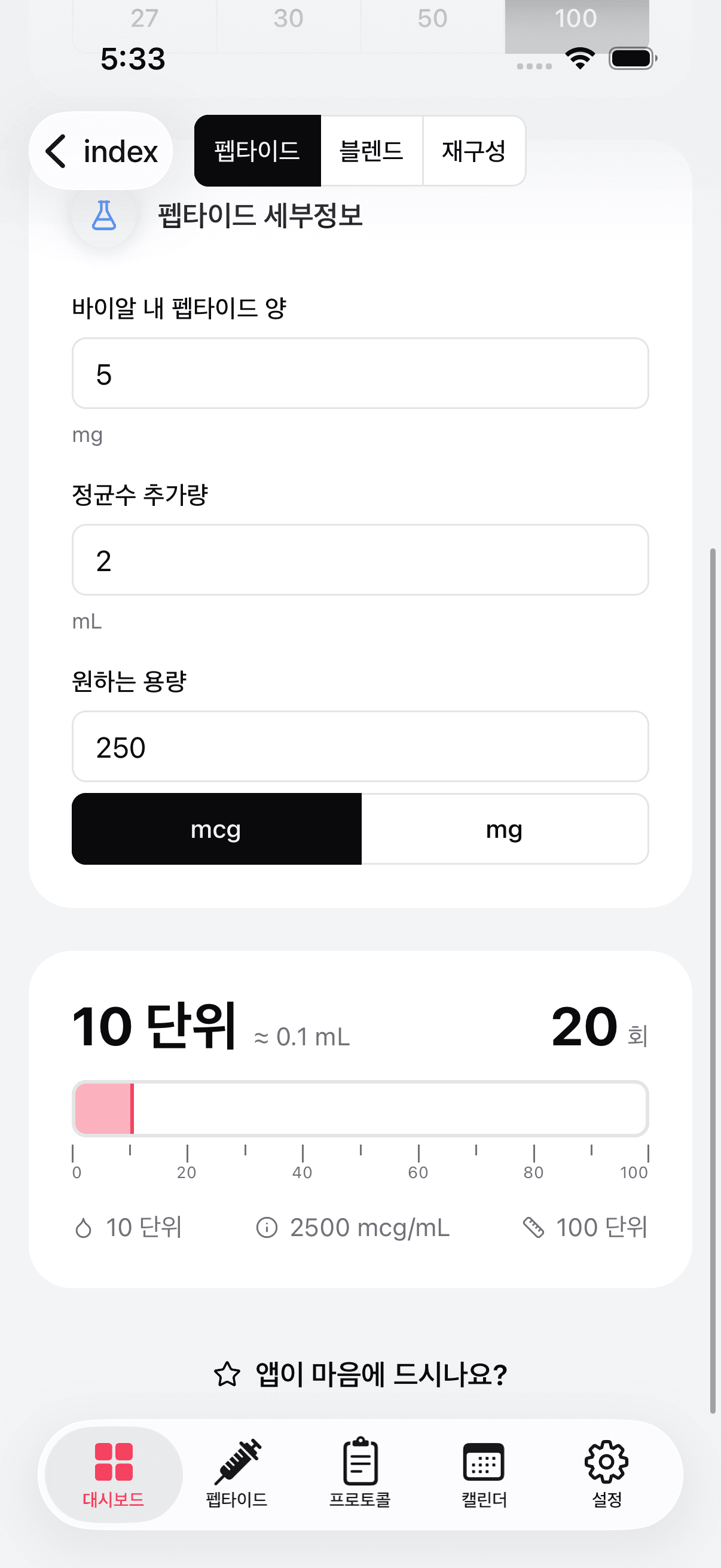This screenshot has width=721, height=1568.
Task: Tap the info icon beside 2500 mcg/mL
Action: (x=267, y=1227)
